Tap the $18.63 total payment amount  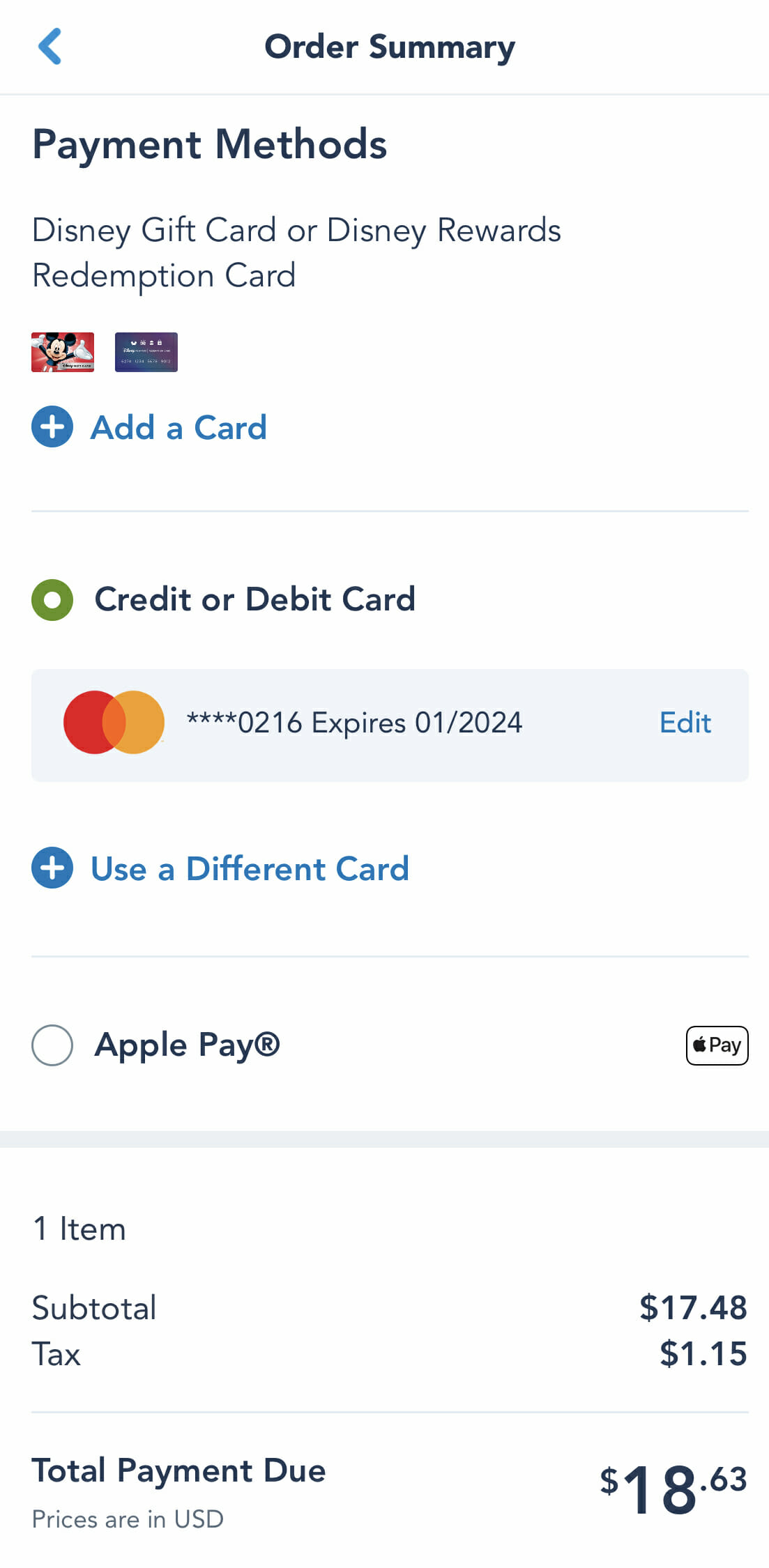673,1489
